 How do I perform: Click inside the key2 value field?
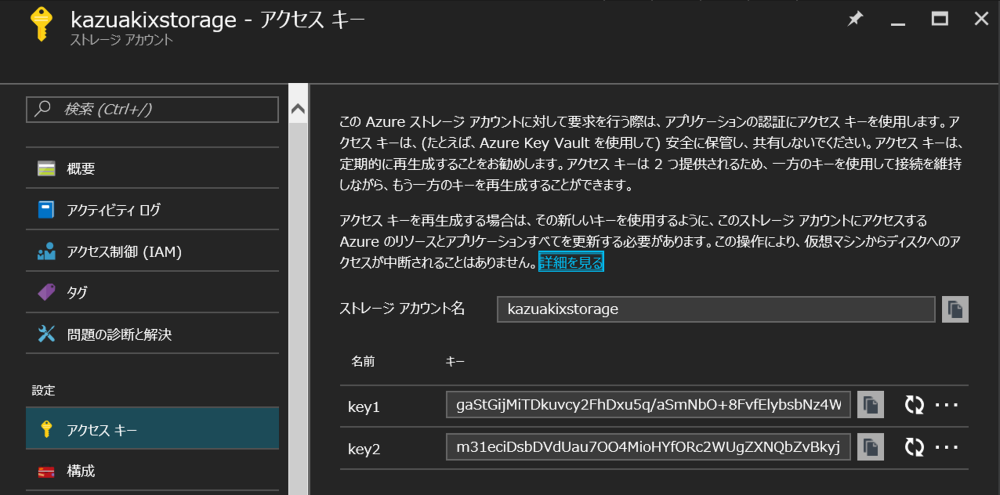coord(648,447)
